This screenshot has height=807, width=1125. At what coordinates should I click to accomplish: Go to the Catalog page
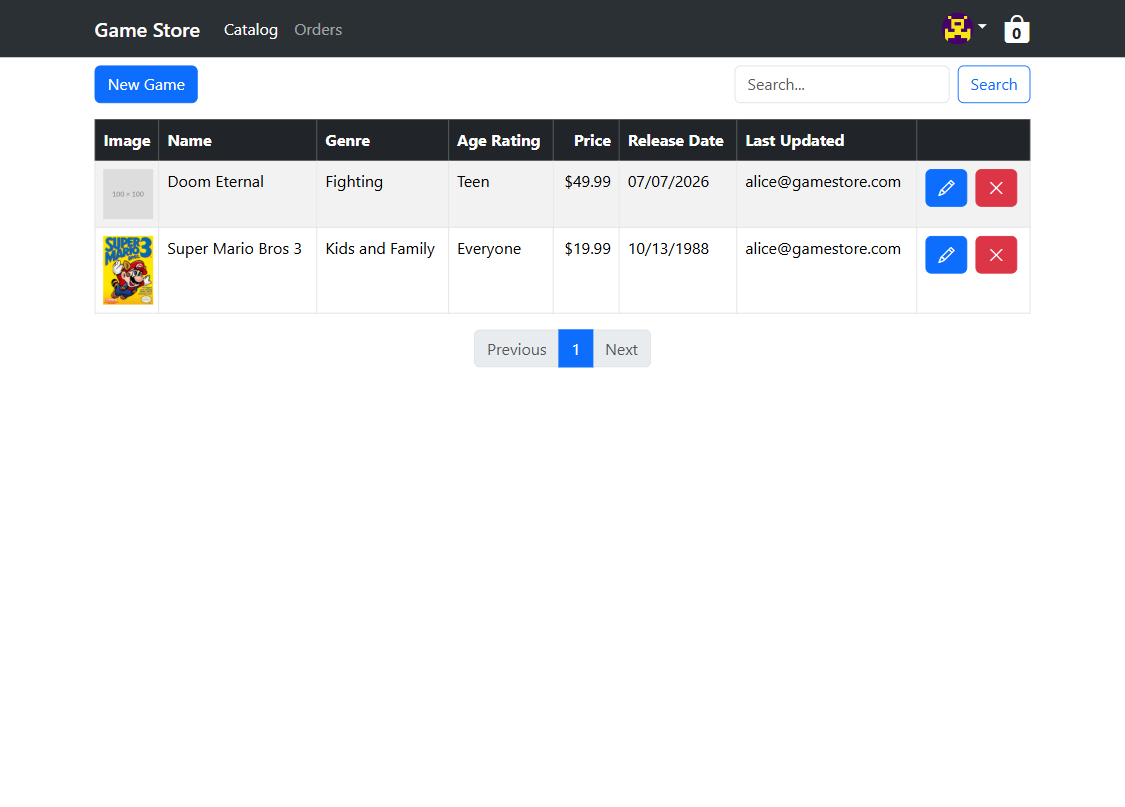pos(250,29)
